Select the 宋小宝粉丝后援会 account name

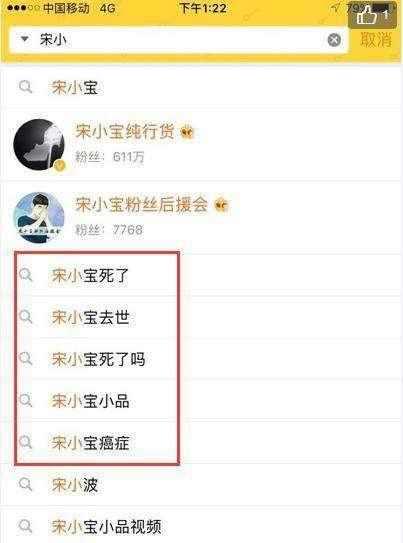pos(142,204)
